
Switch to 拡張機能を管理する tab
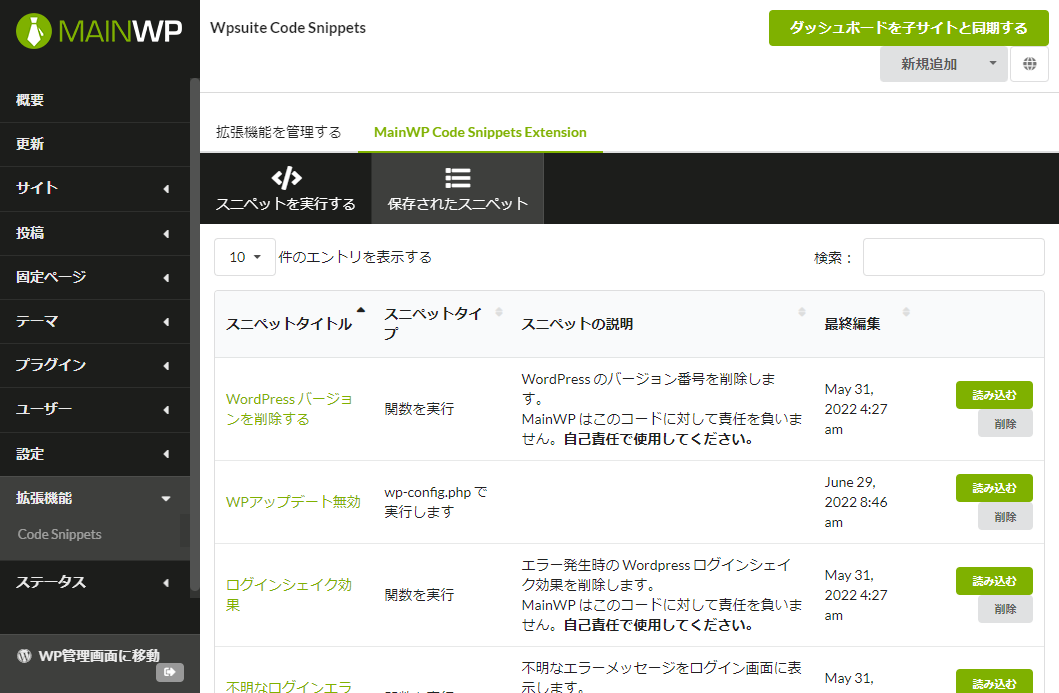pyautogui.click(x=279, y=132)
